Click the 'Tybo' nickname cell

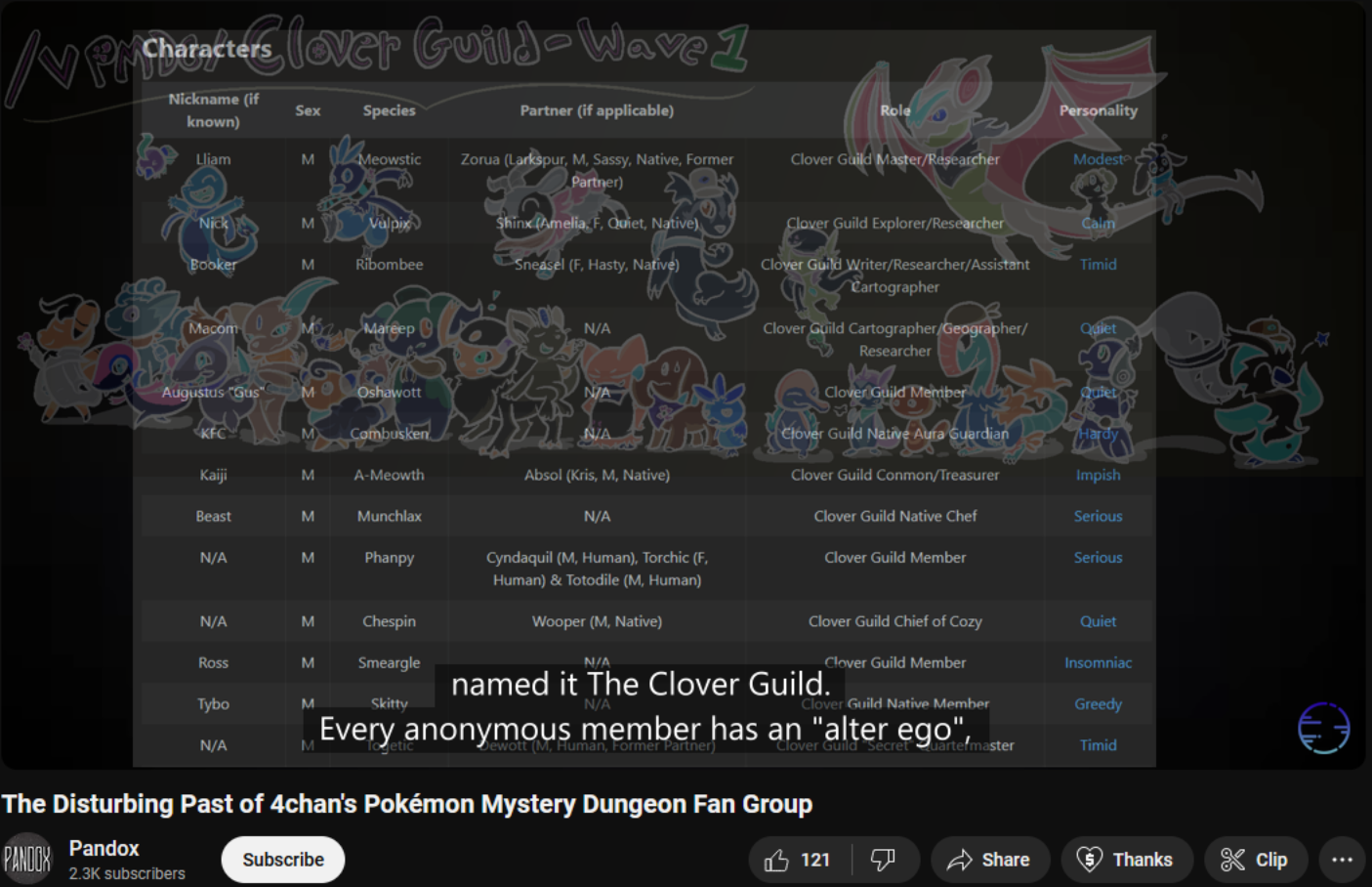[x=213, y=703]
